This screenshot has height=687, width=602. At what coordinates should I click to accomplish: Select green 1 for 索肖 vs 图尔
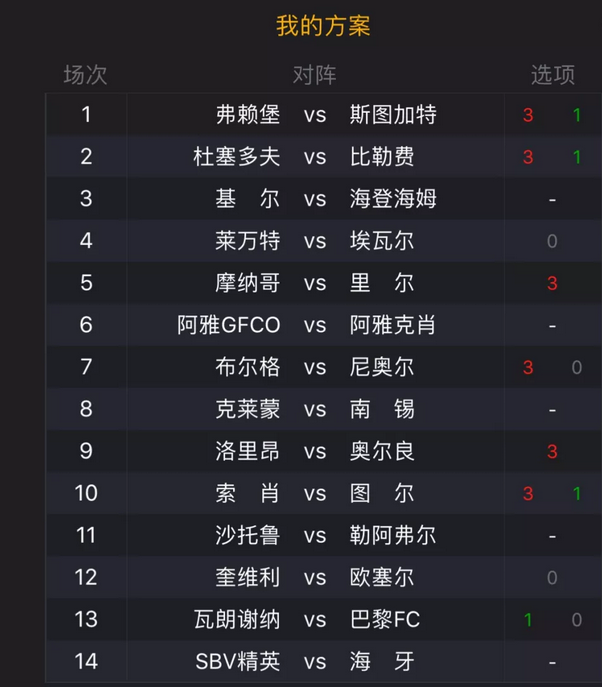[x=577, y=494]
